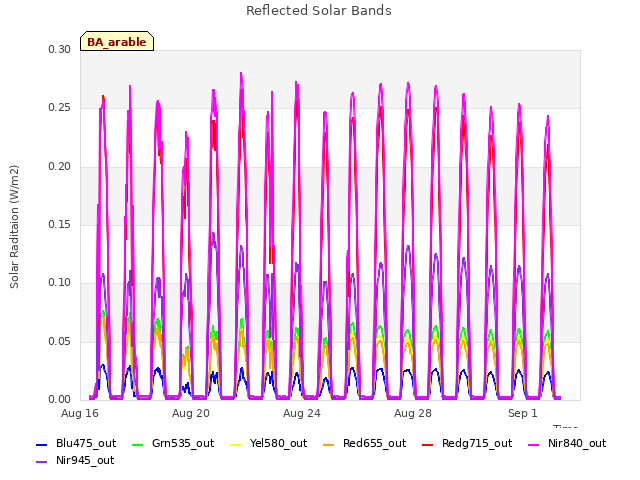Screen dimensions: 640x480
Task: Click the 0.15 y-axis tick label
Action: [59, 224]
